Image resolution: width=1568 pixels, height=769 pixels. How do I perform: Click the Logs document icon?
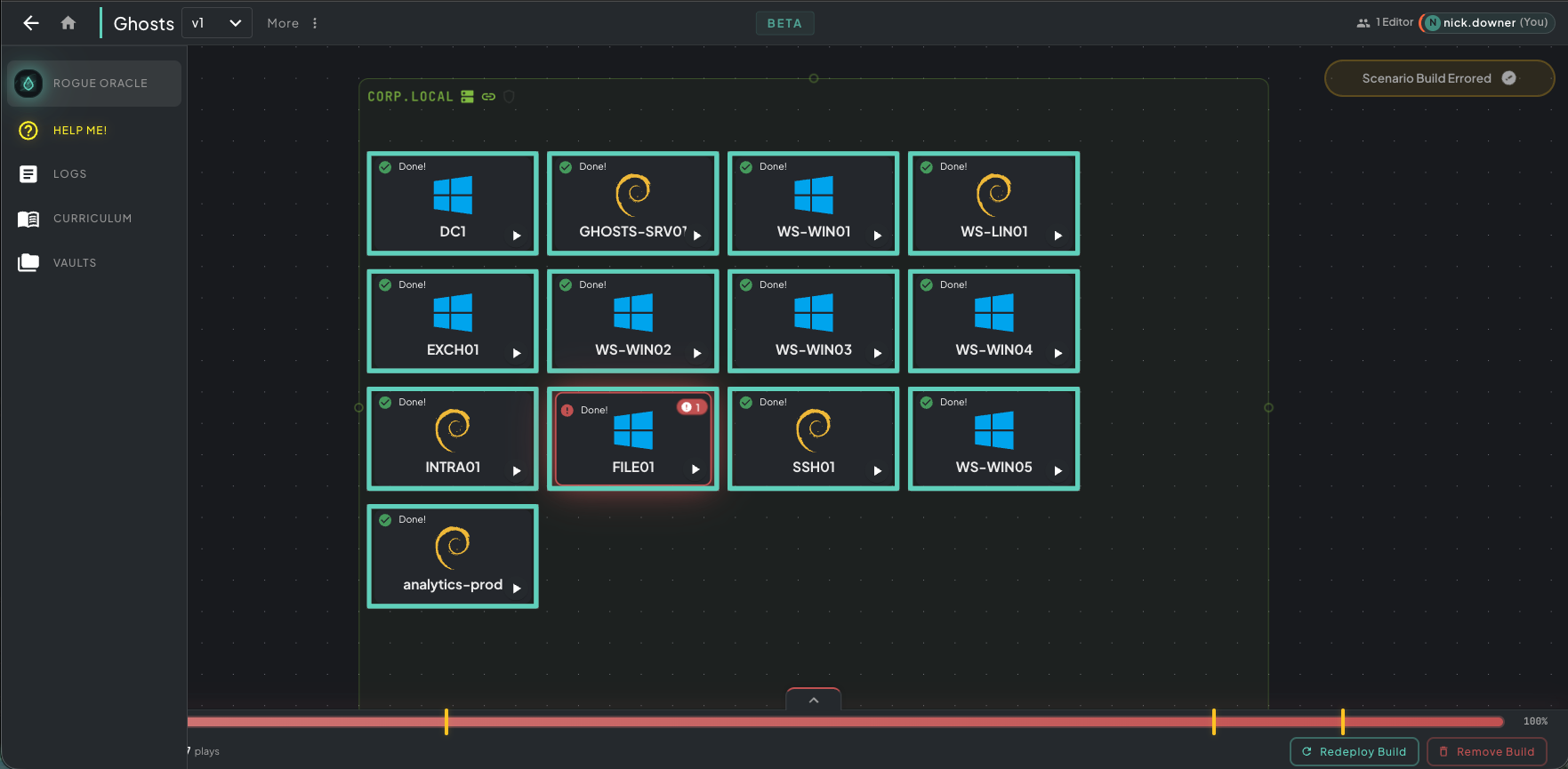click(x=28, y=174)
